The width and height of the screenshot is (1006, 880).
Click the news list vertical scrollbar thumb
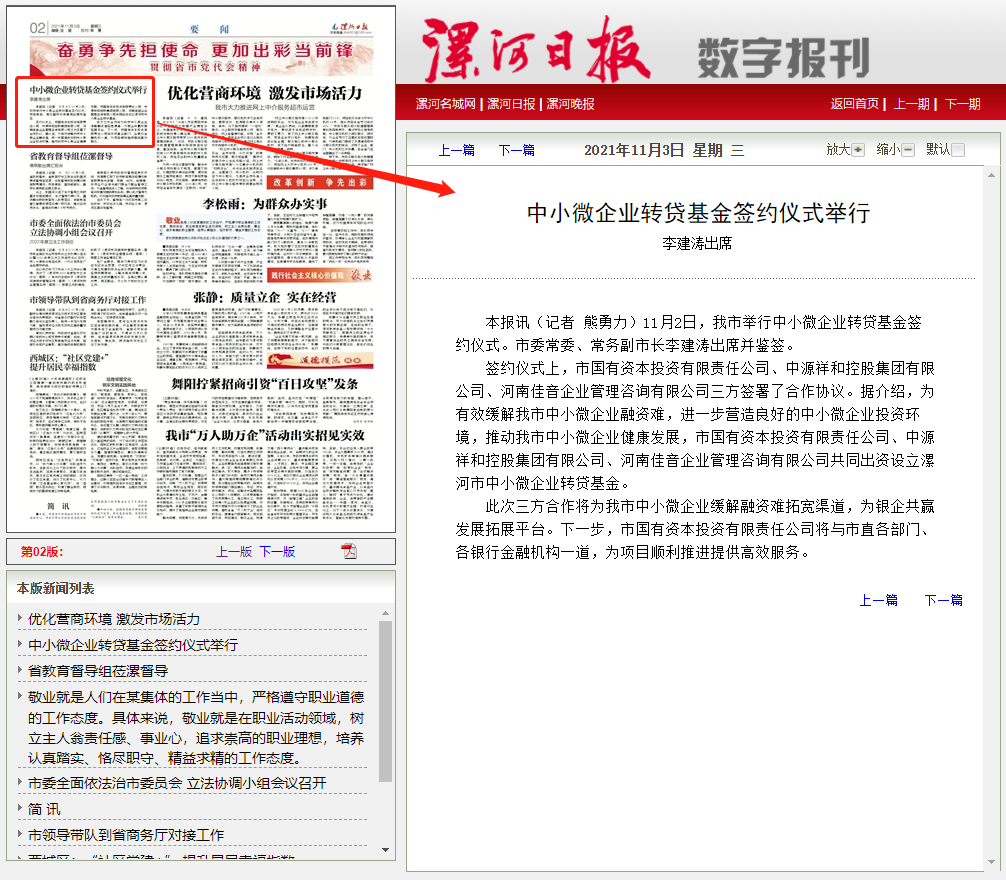tap(386, 700)
